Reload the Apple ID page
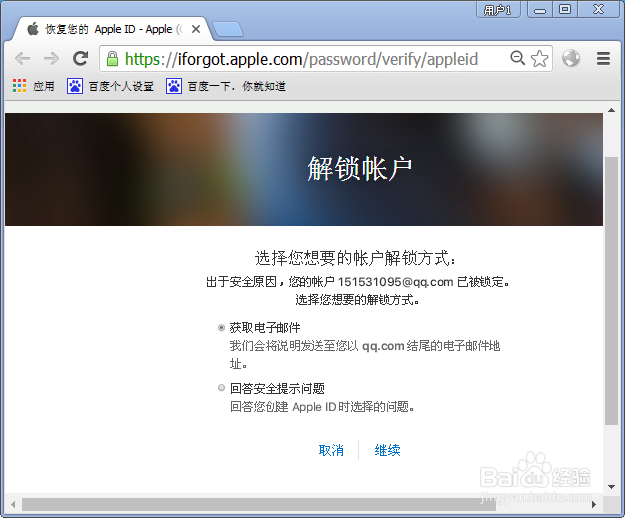The image size is (625, 518). 81,59
